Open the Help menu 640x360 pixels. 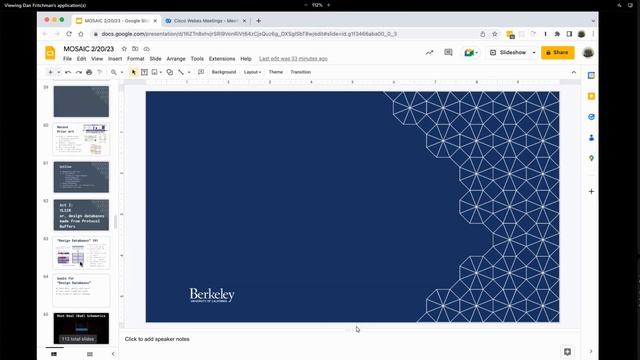246,59
